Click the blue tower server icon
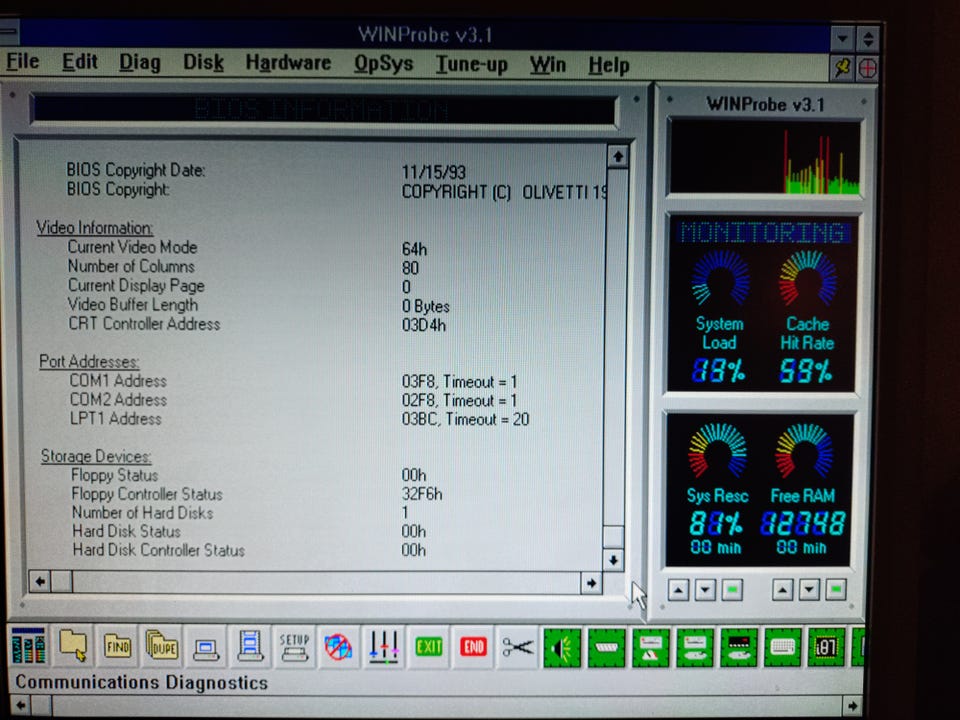Screen dimensions: 960x720 point(250,646)
